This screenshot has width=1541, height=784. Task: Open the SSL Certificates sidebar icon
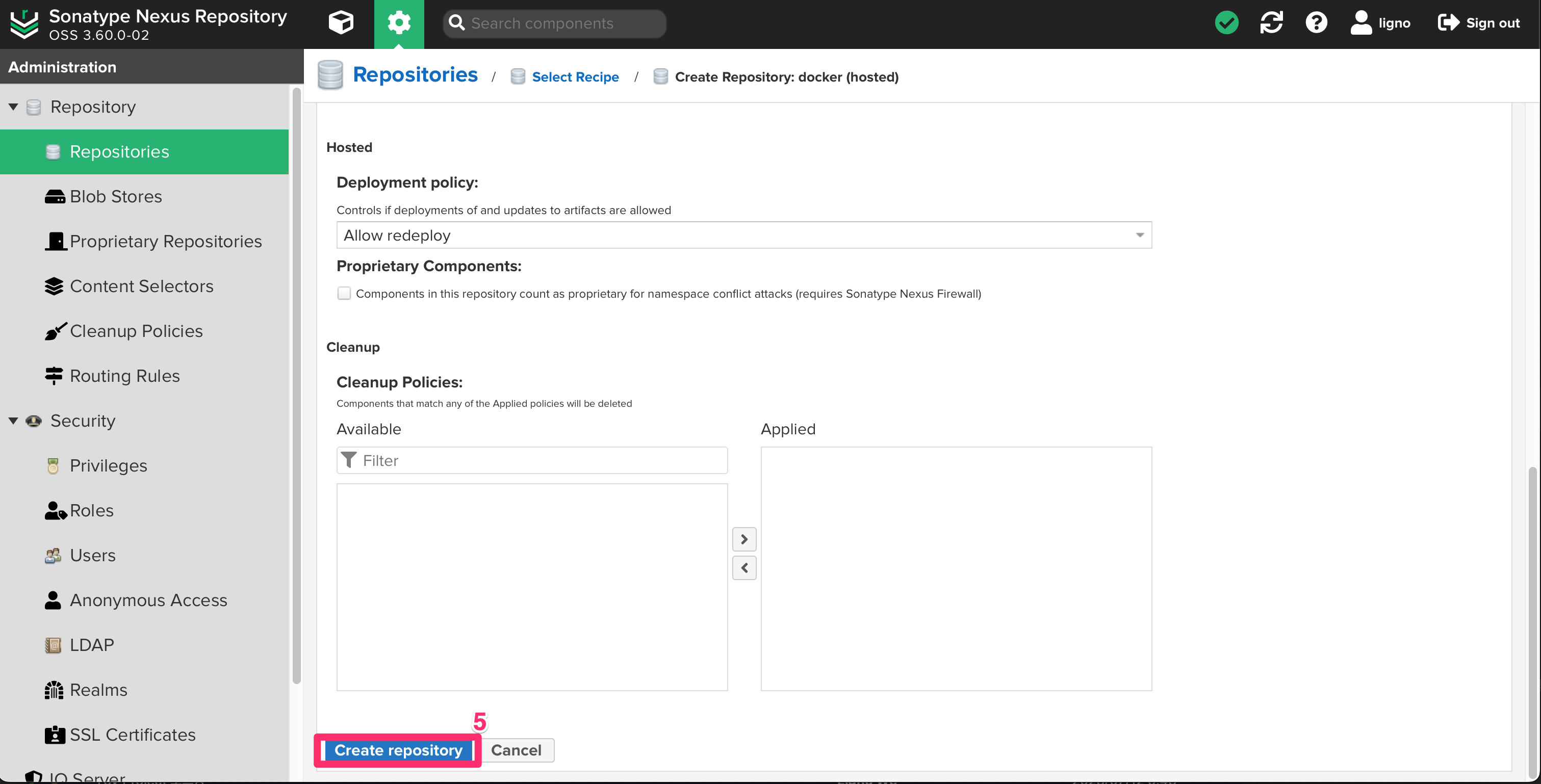(x=55, y=735)
